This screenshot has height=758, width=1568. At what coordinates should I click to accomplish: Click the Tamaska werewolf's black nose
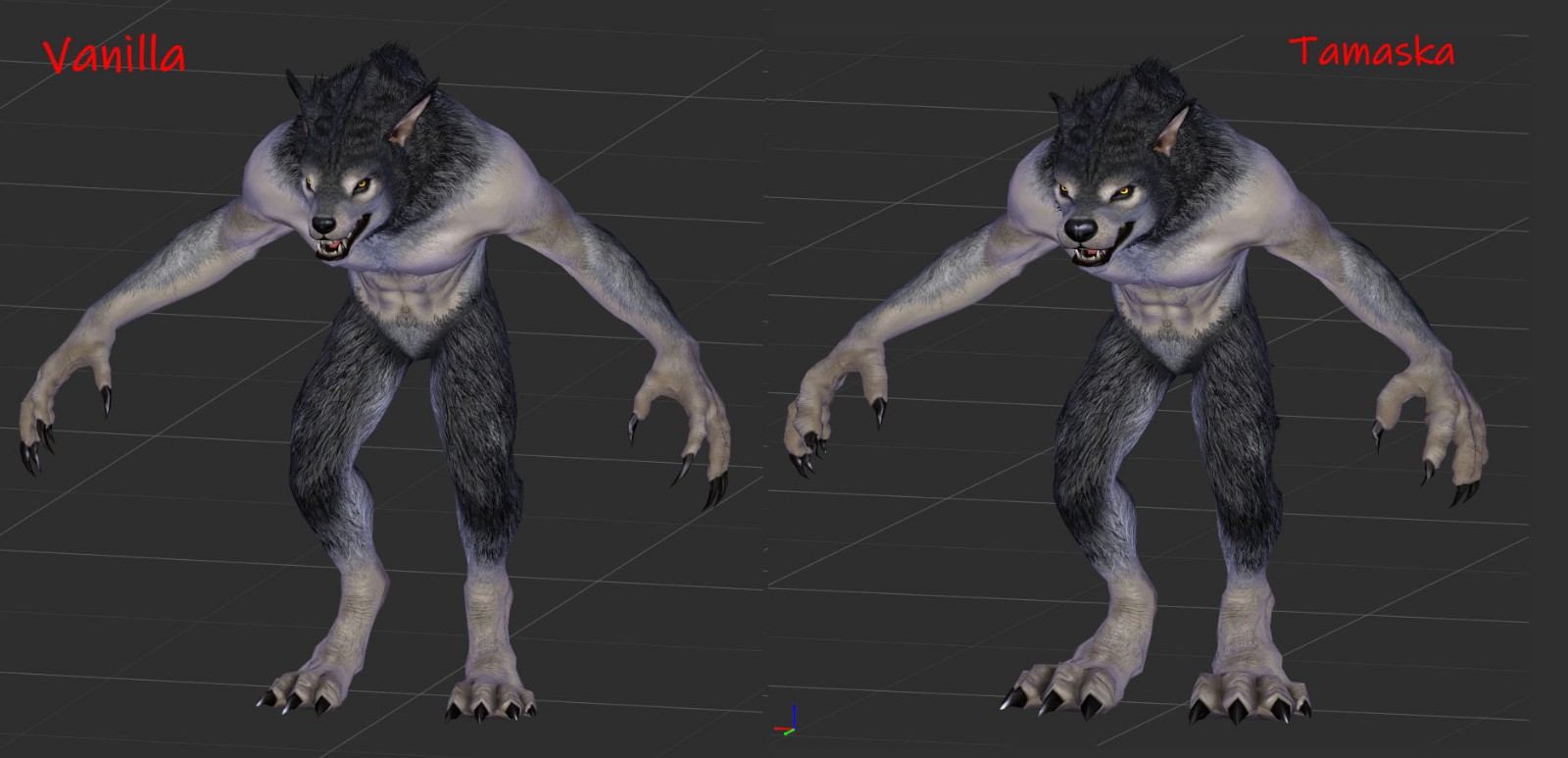(x=1079, y=230)
